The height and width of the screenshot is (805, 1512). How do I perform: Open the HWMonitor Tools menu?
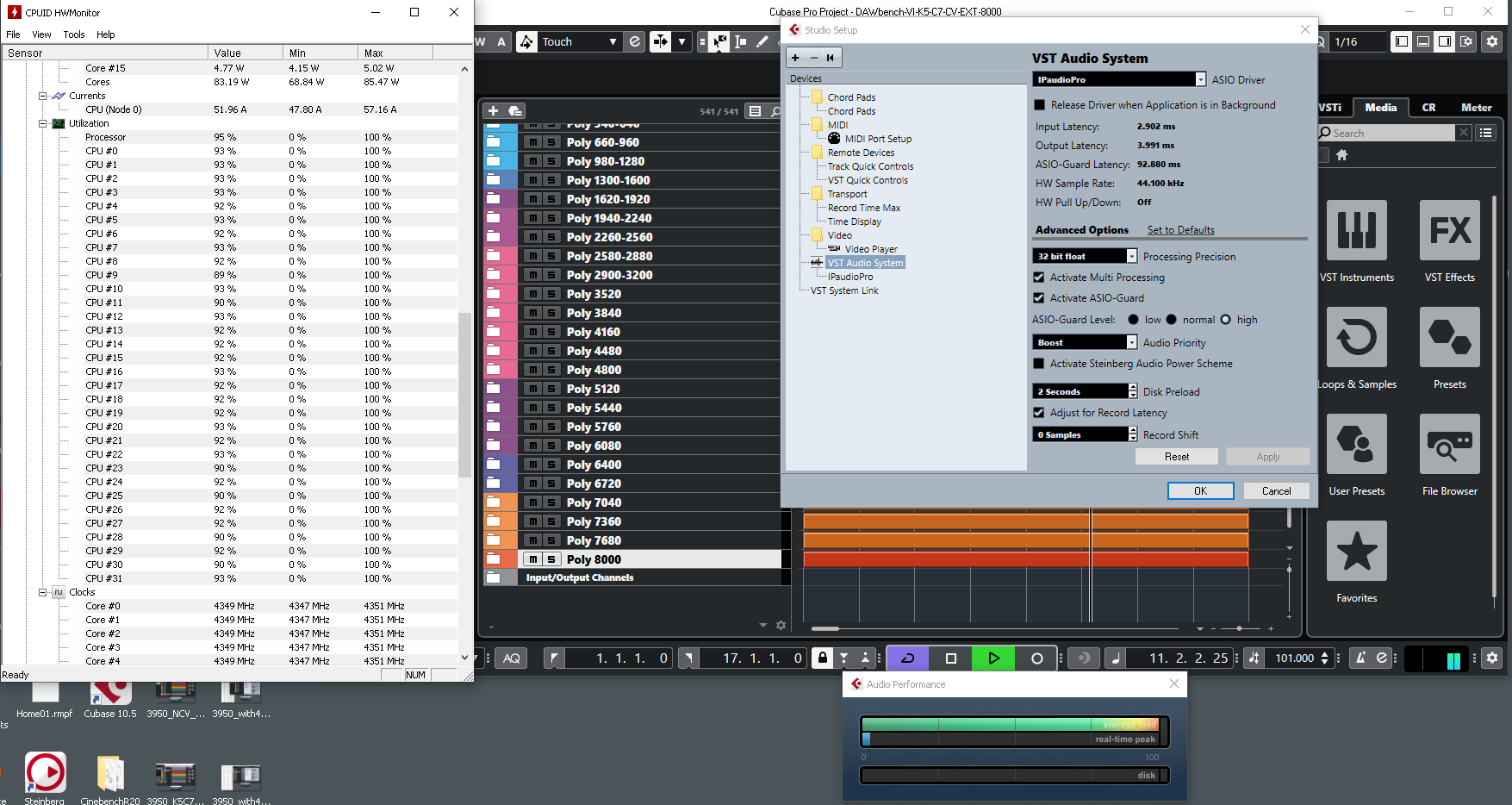click(x=74, y=34)
